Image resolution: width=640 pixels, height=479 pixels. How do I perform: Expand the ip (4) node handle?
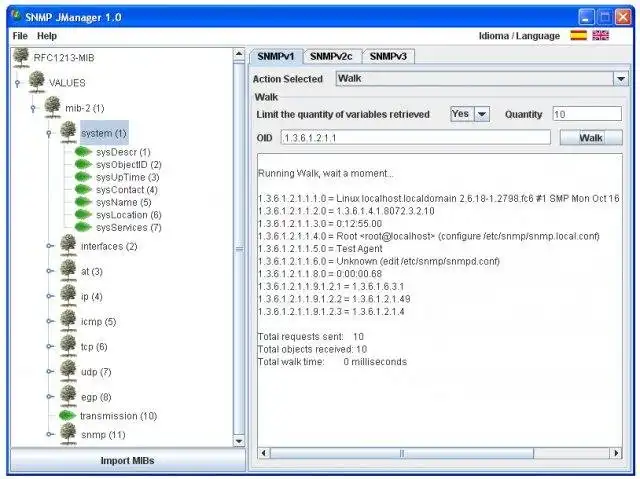49,296
